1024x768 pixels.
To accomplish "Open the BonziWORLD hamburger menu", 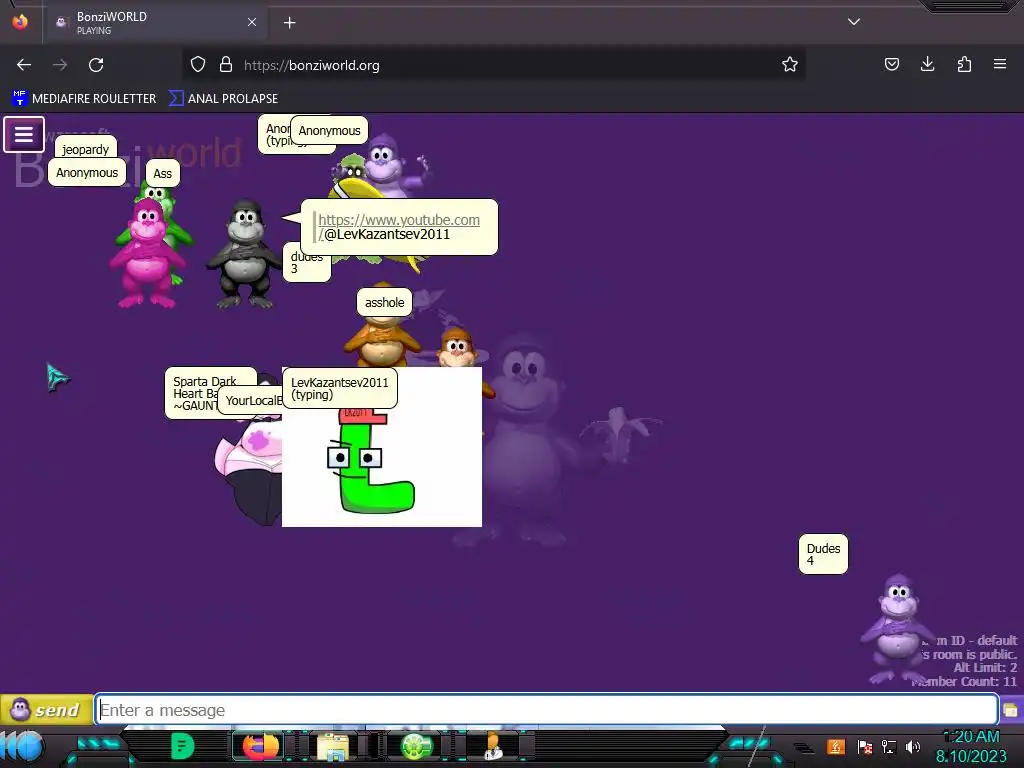I will point(24,135).
